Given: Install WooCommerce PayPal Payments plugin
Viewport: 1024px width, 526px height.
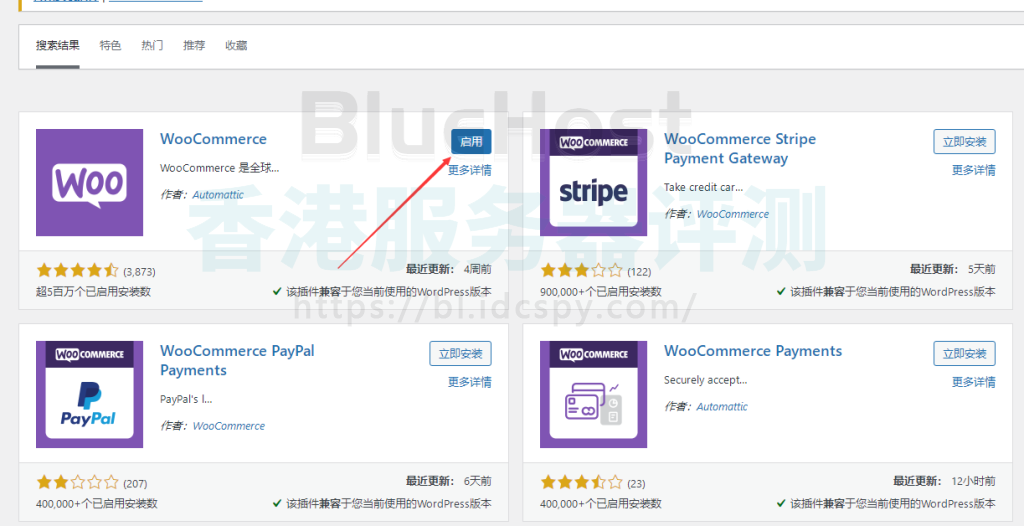Looking at the screenshot, I should point(460,353).
